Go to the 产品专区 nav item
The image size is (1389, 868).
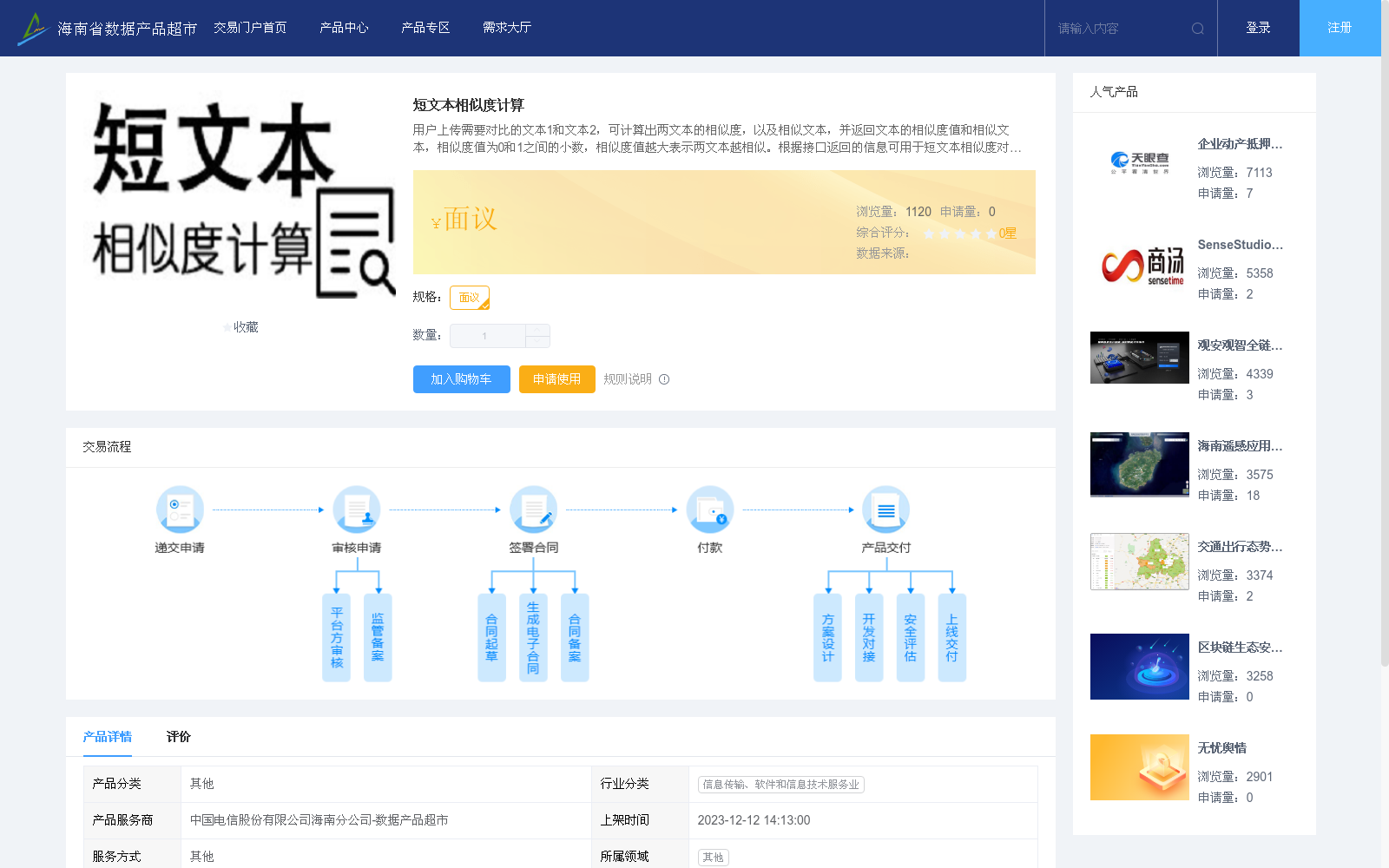point(425,28)
